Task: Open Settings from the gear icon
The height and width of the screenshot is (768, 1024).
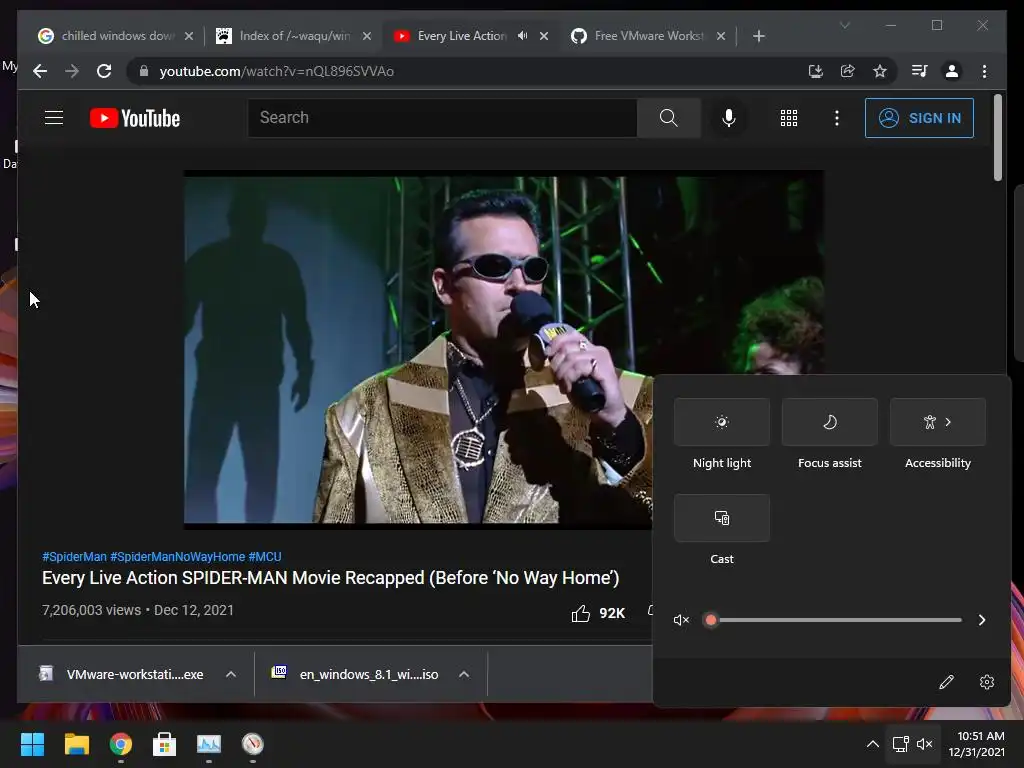Action: tap(987, 682)
